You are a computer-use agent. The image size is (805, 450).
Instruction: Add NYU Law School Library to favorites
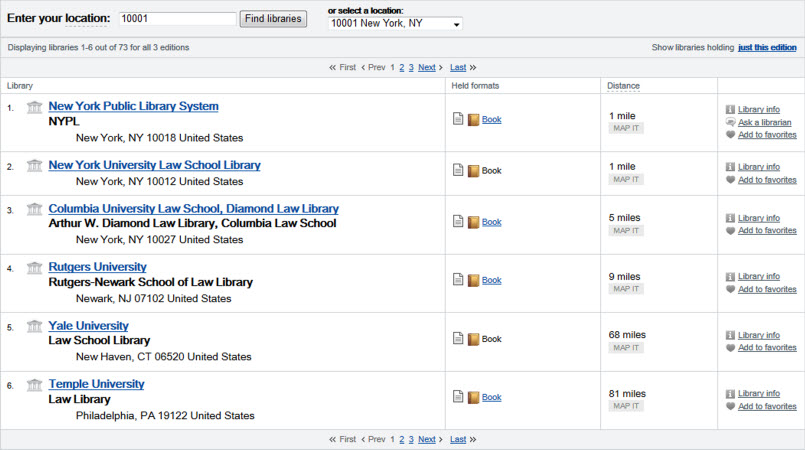767,180
